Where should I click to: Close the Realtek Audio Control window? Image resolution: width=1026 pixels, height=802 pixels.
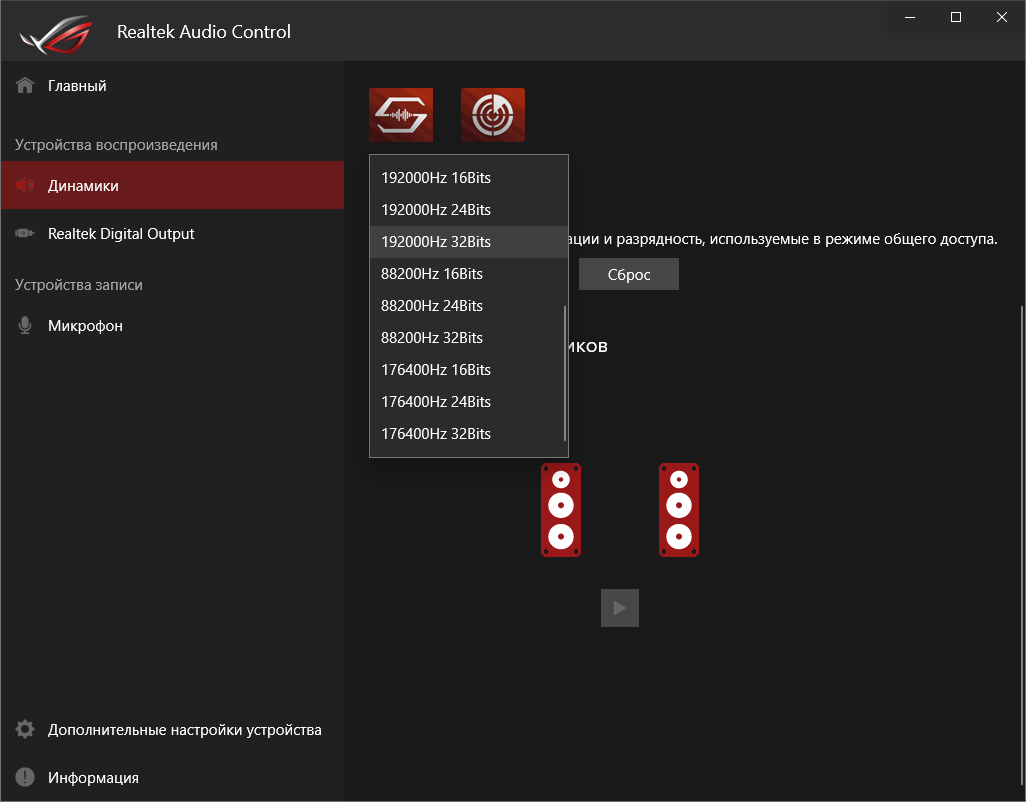tap(1002, 18)
